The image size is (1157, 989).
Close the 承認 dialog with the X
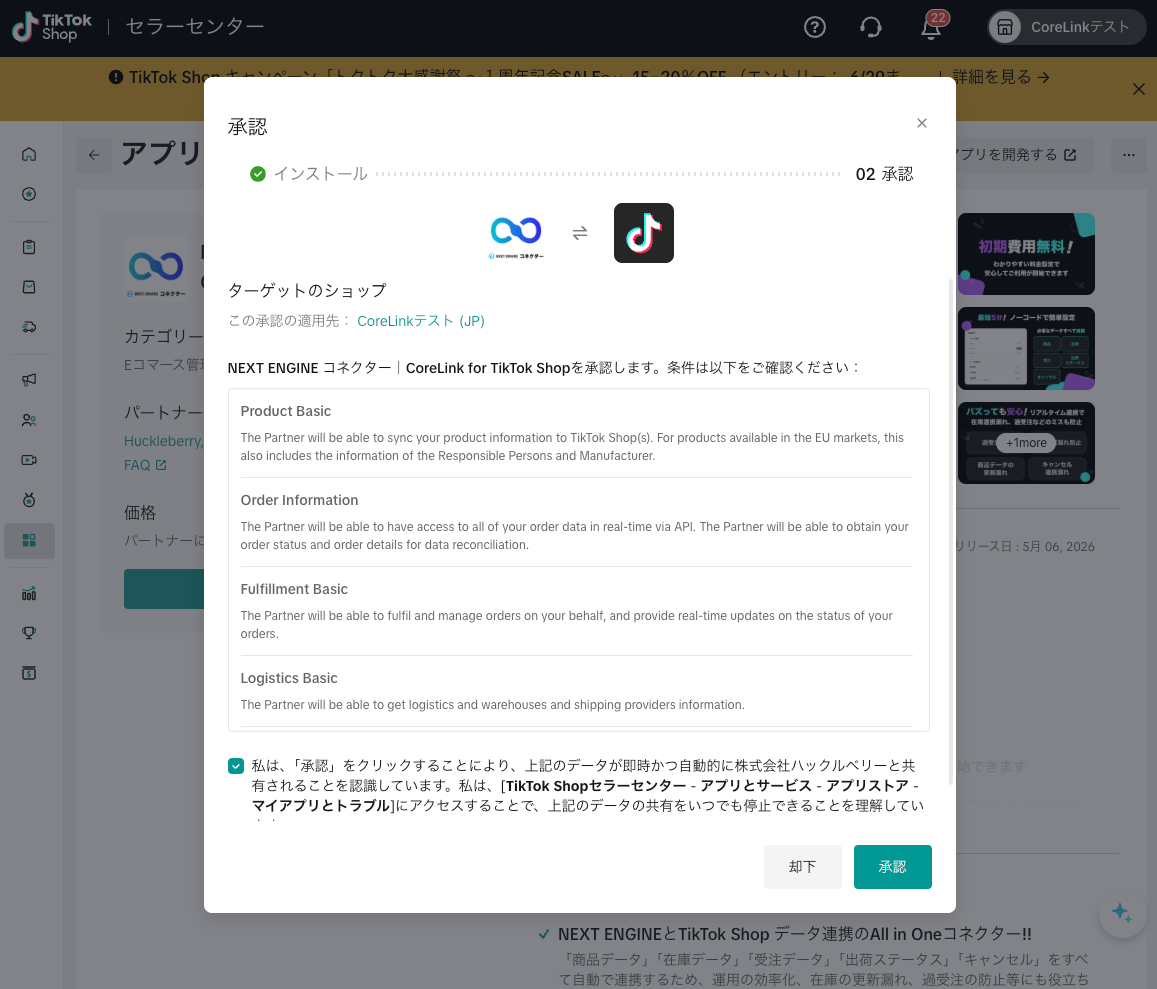click(x=922, y=123)
